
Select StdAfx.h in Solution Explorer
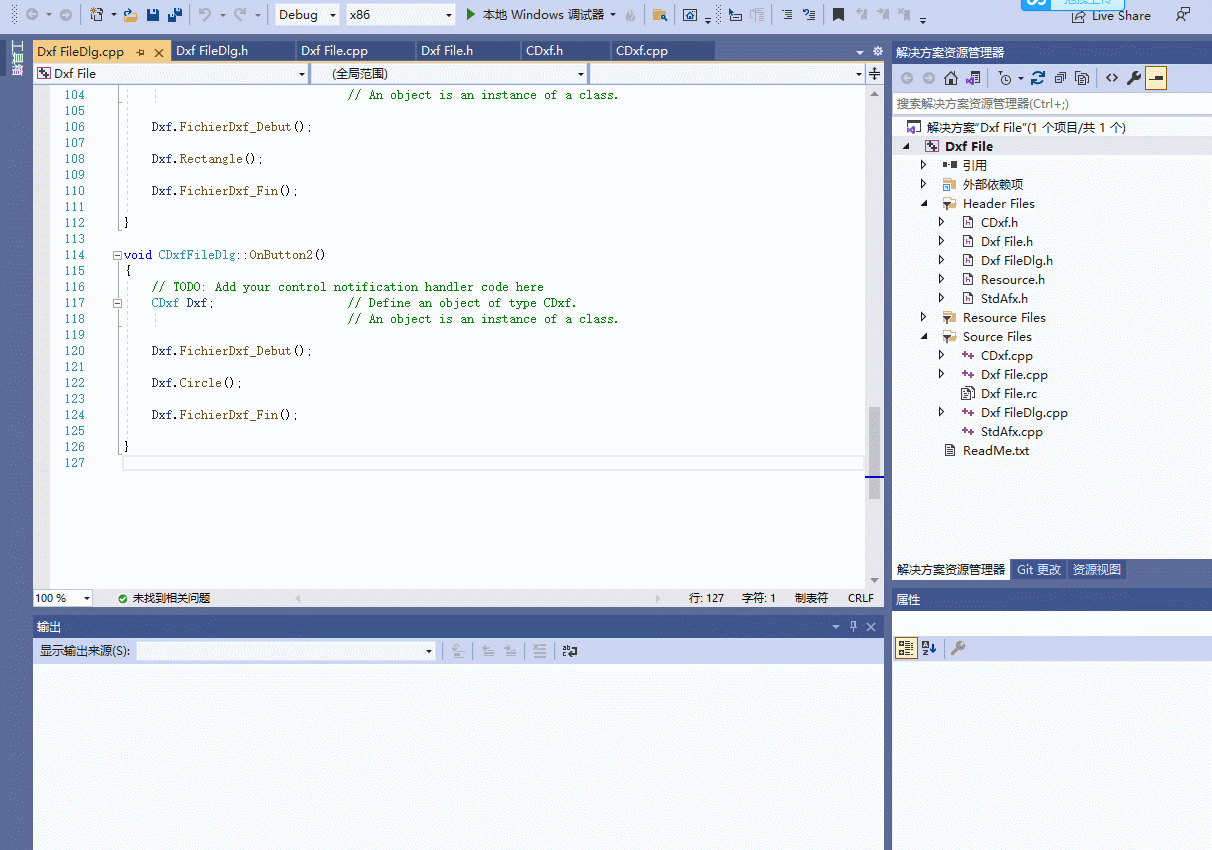[x=1004, y=298]
